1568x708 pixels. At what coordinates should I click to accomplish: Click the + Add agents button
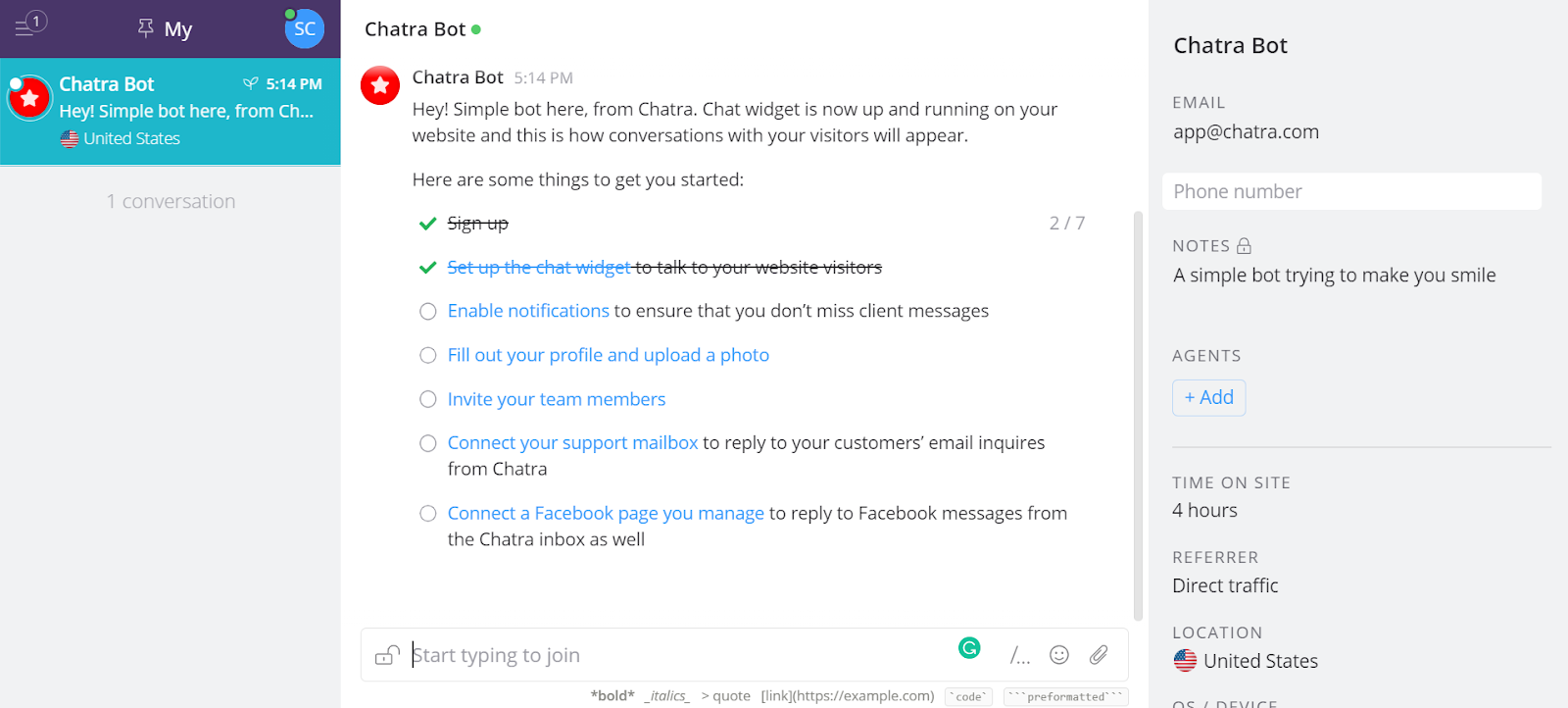coord(1209,398)
